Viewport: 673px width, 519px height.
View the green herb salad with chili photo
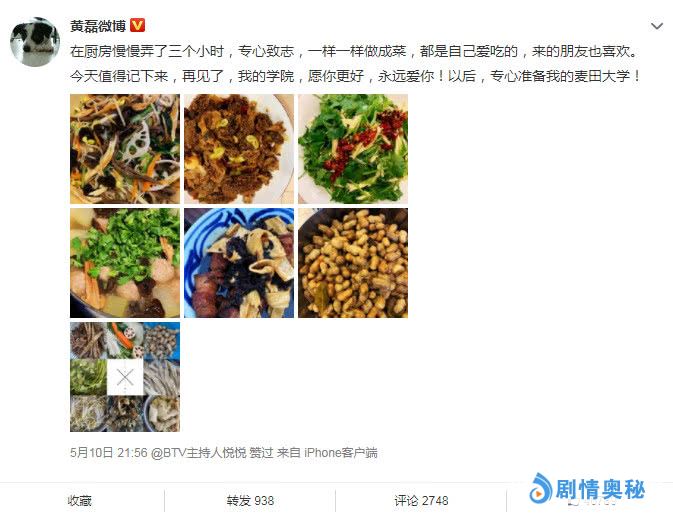tap(353, 149)
